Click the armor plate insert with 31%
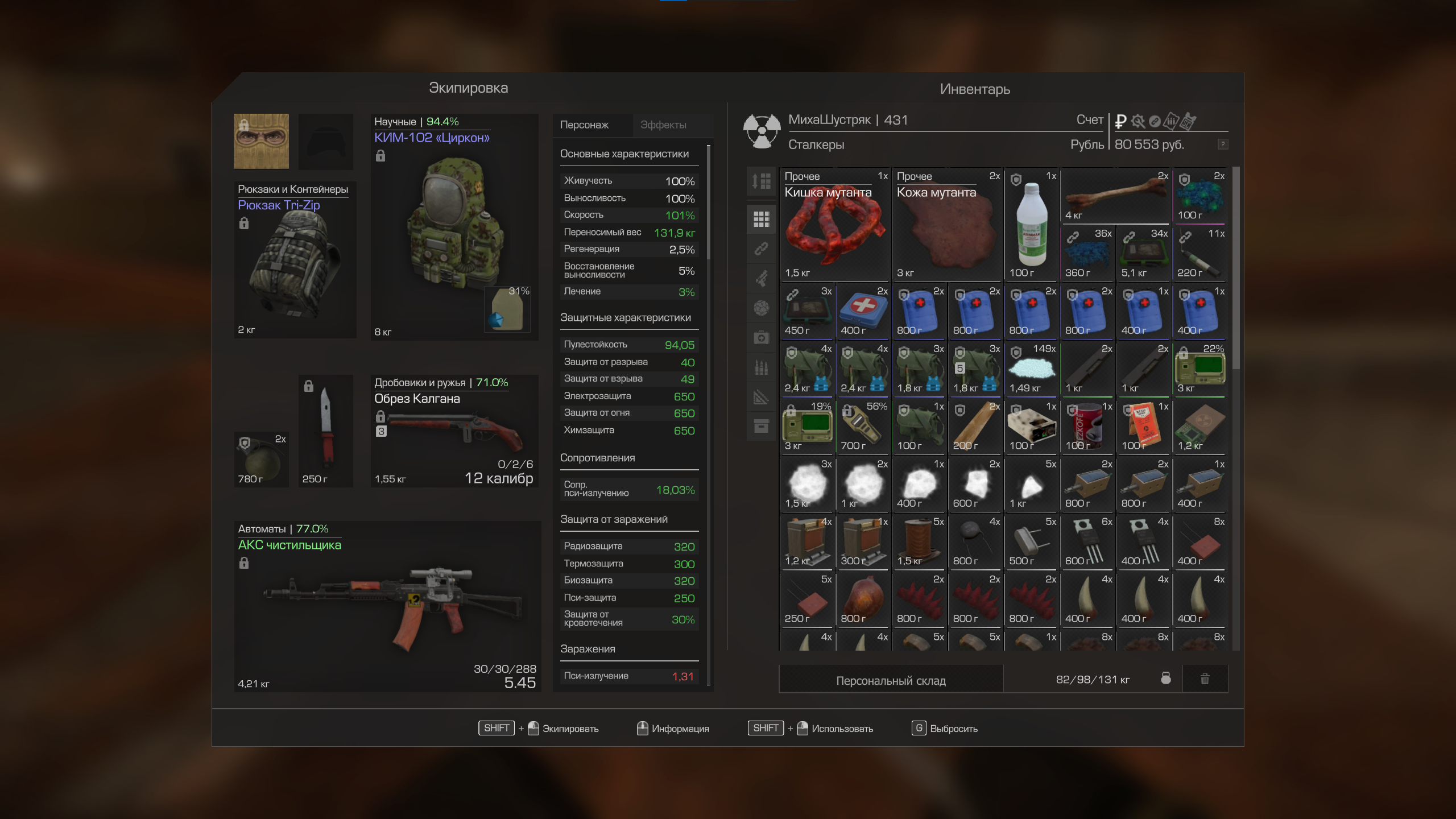This screenshot has height=819, width=1456. point(507,309)
